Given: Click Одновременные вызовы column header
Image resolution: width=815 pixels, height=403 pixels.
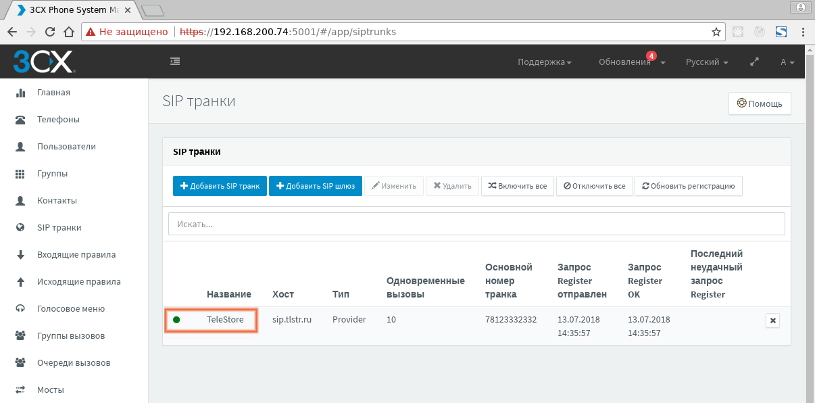Looking at the screenshot, I should point(426,288).
